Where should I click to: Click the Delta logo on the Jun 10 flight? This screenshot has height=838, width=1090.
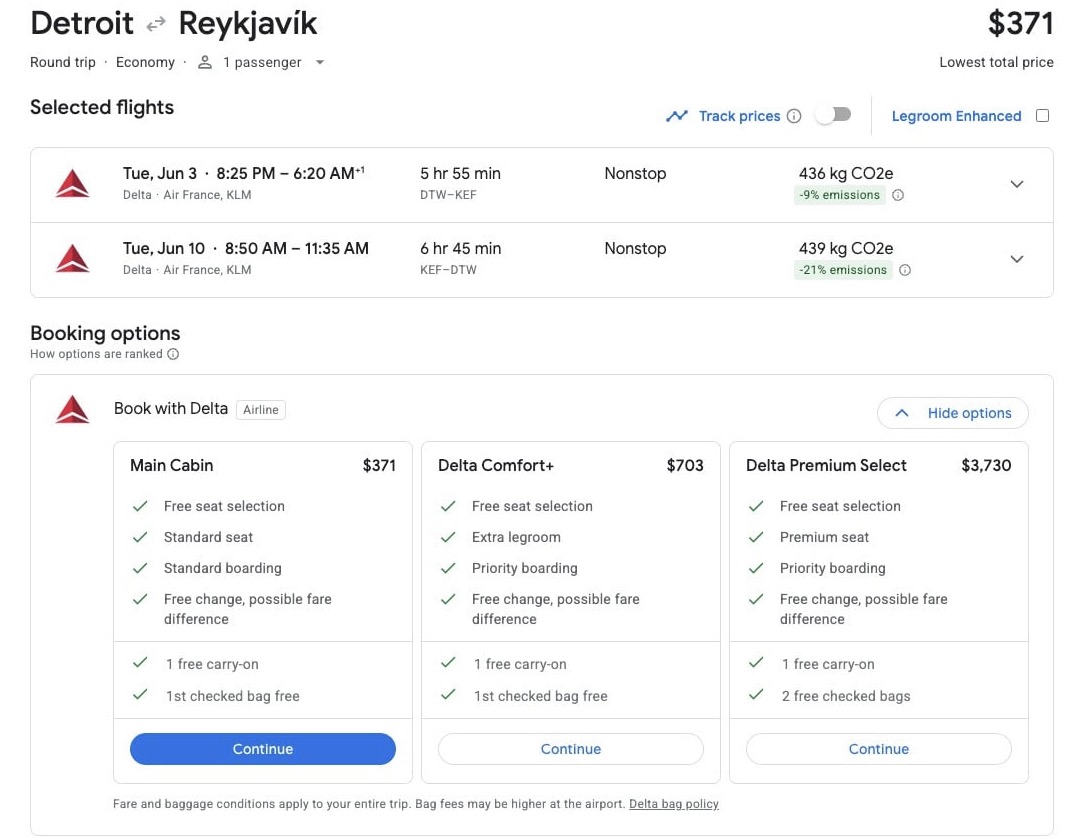[x=72, y=258]
